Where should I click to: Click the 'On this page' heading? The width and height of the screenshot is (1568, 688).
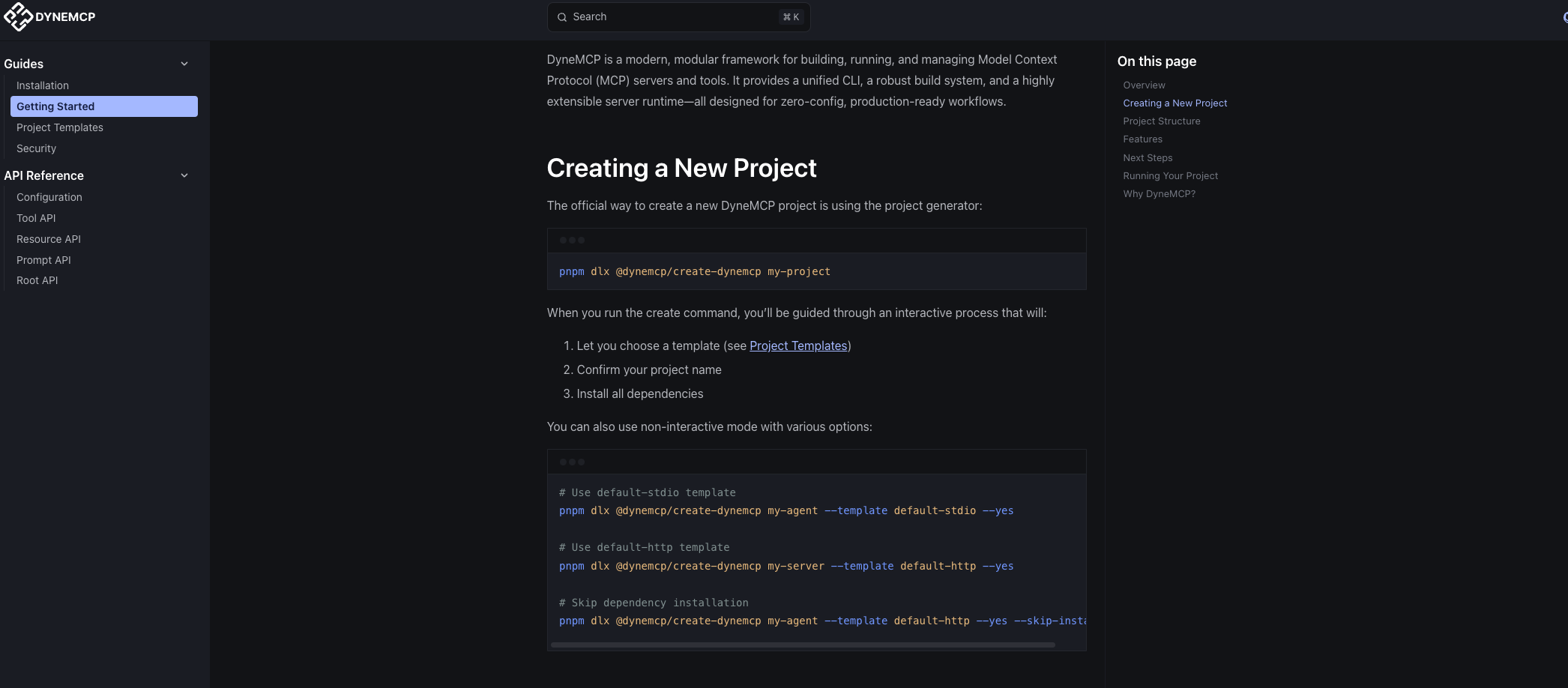(x=1157, y=61)
